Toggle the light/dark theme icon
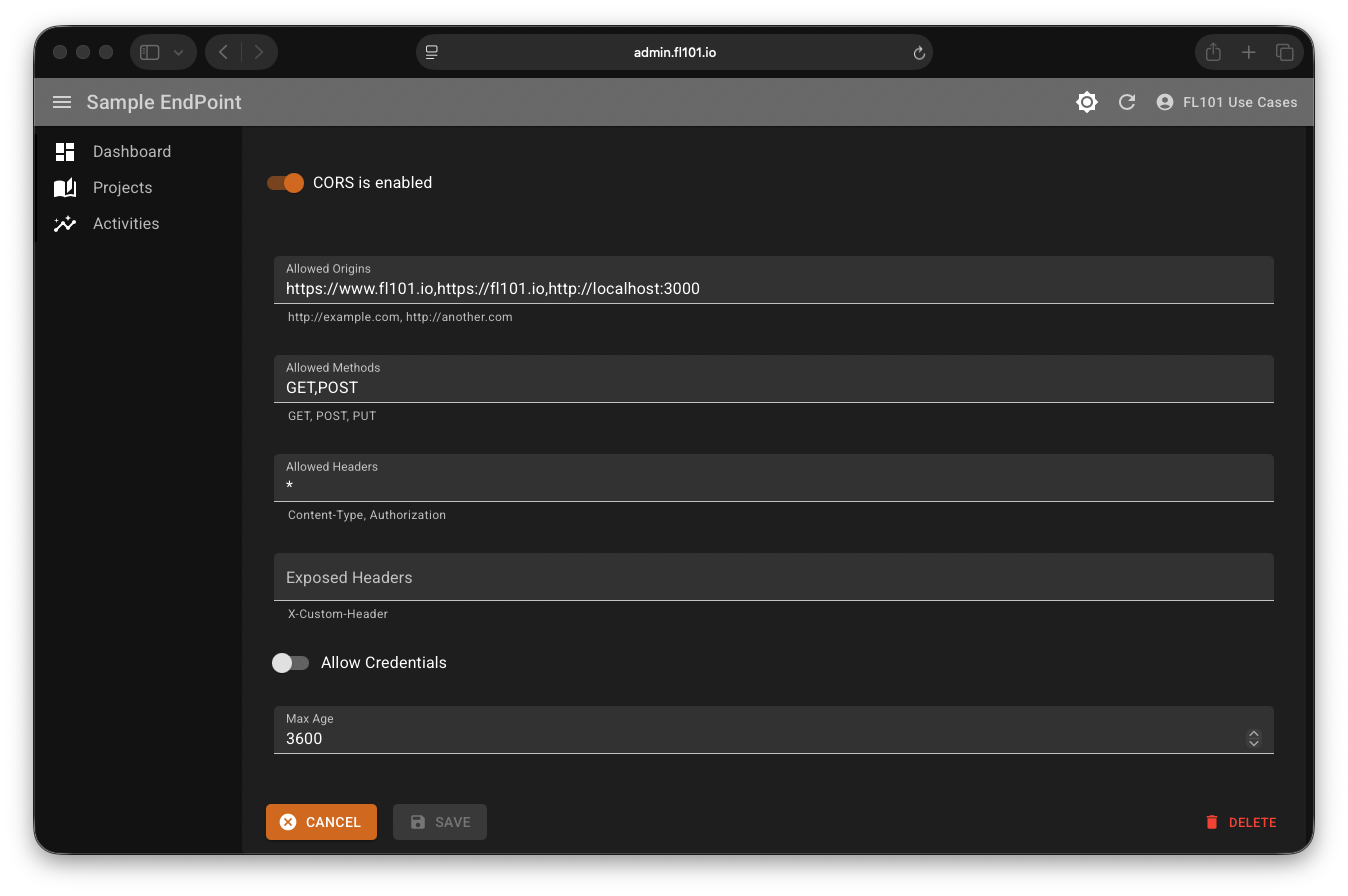 click(1086, 102)
